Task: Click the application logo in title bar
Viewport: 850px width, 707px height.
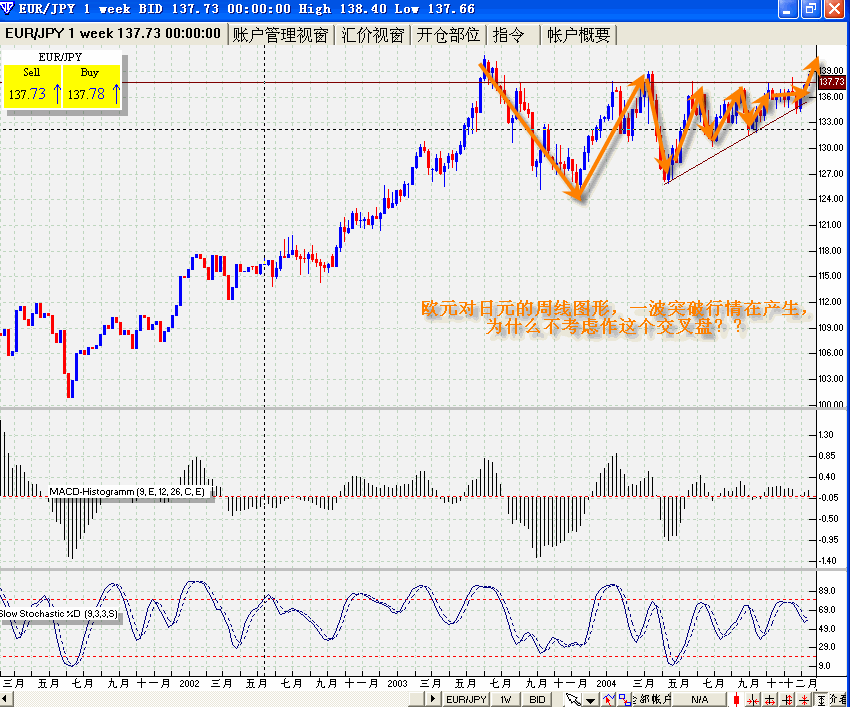Action: pos(7,8)
